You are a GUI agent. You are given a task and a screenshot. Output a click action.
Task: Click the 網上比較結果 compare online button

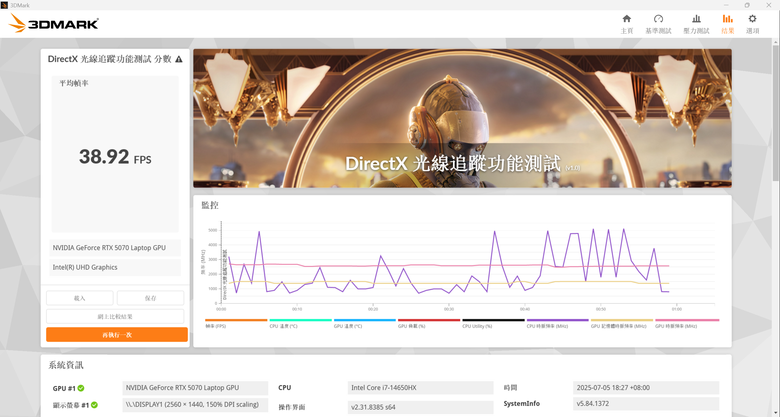pyautogui.click(x=115, y=316)
